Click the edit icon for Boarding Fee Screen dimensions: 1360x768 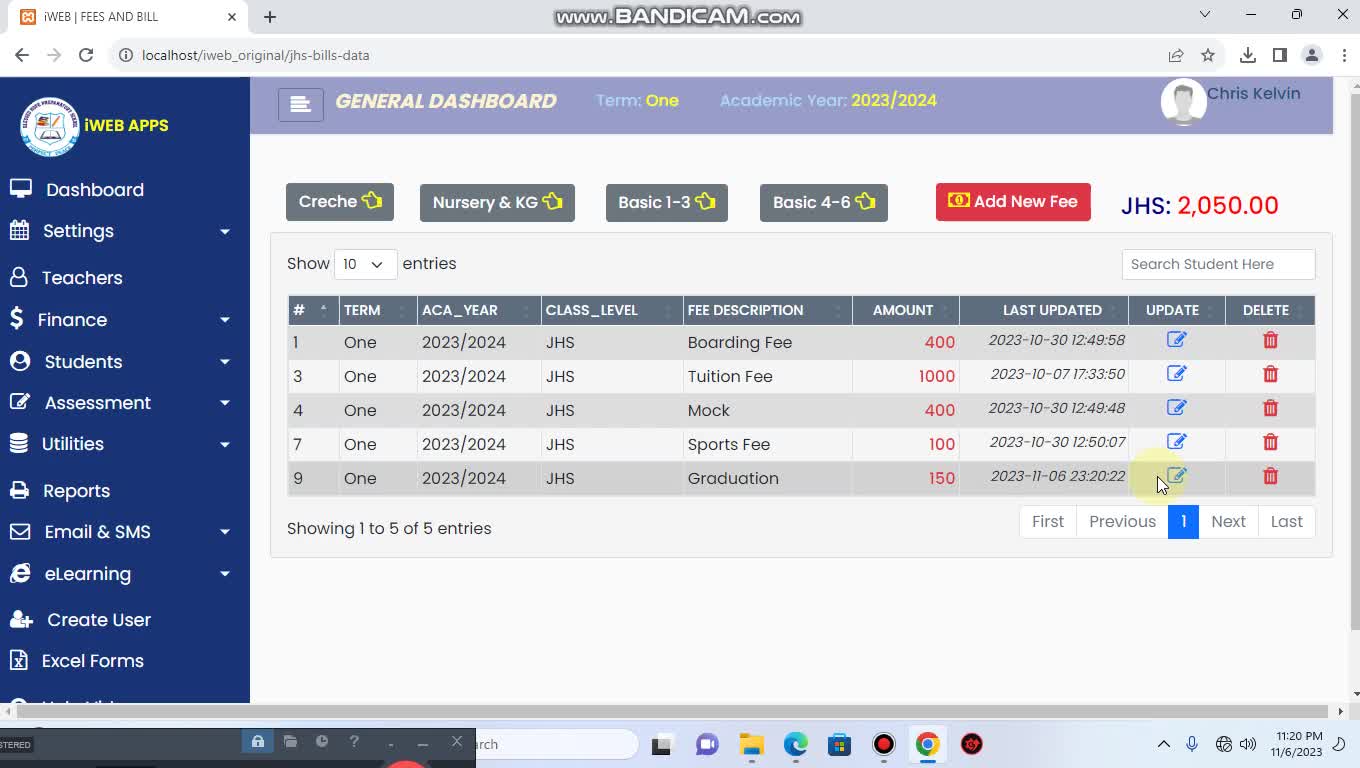pos(1176,340)
